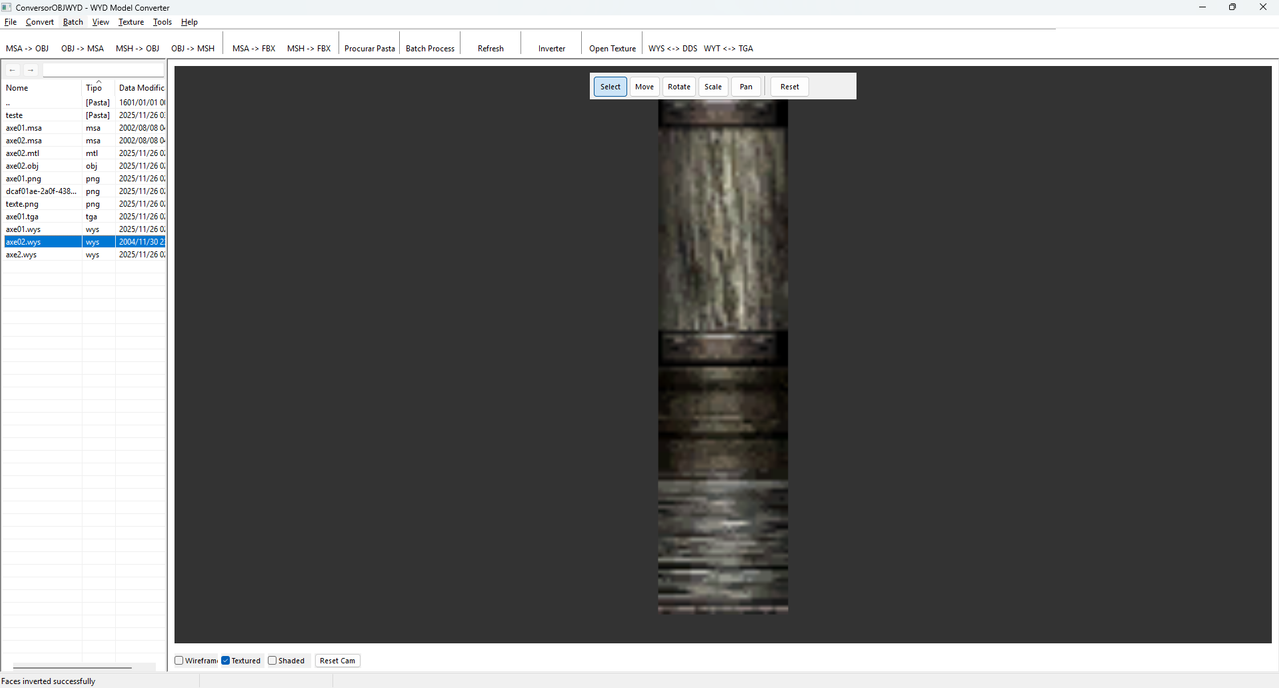1279x688 pixels.
Task: Open the File menu
Action: click(x=10, y=22)
